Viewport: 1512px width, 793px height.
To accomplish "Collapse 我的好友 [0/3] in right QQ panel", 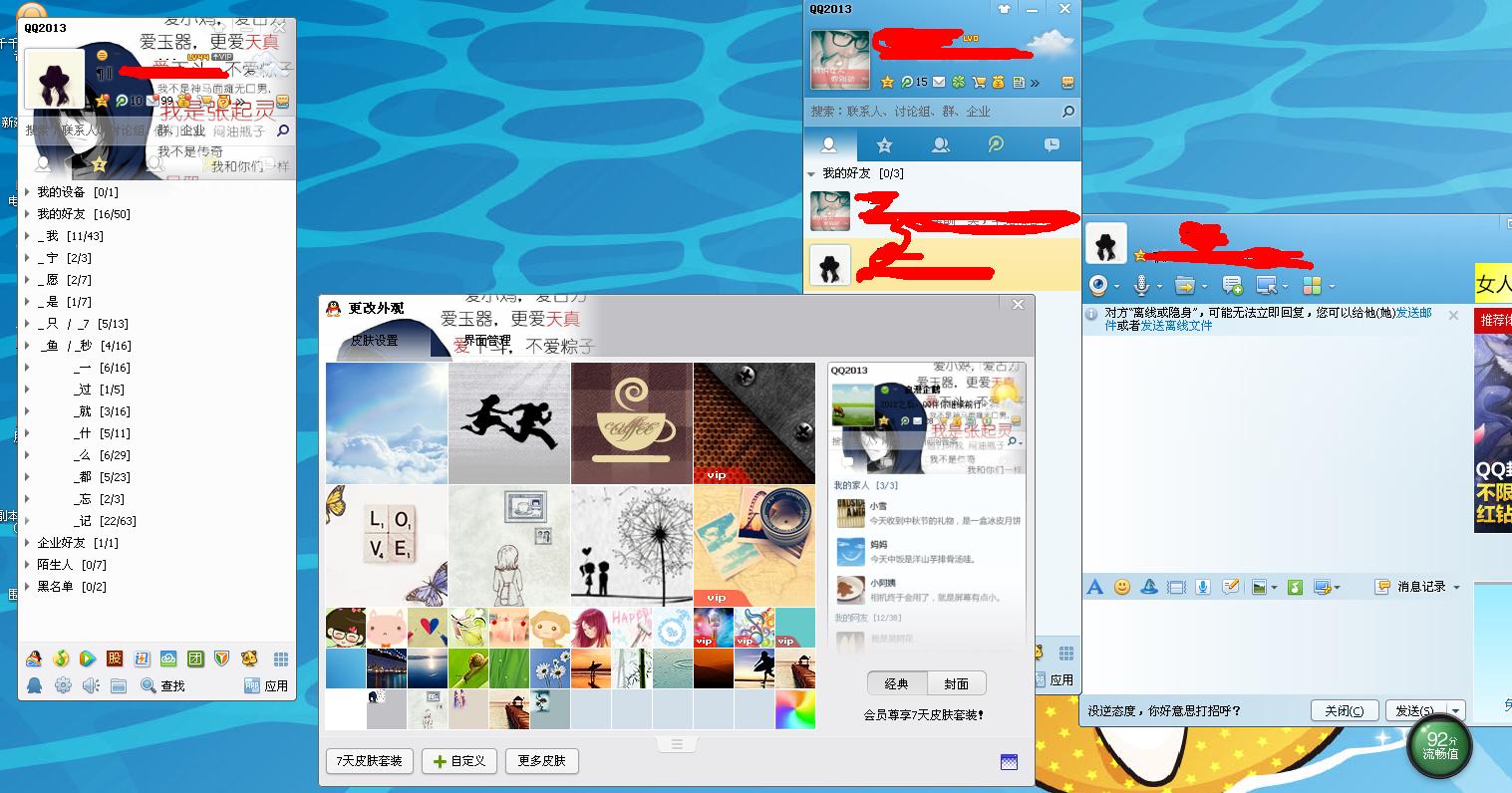I will point(811,174).
